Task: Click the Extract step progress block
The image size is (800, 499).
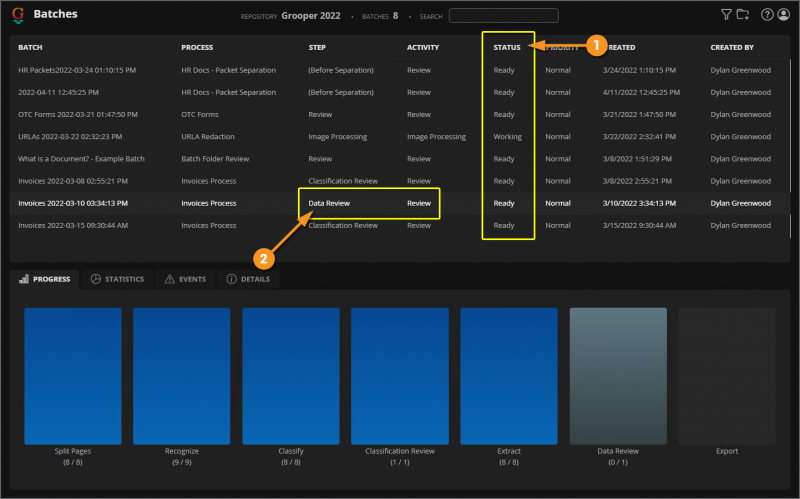Action: [x=509, y=376]
